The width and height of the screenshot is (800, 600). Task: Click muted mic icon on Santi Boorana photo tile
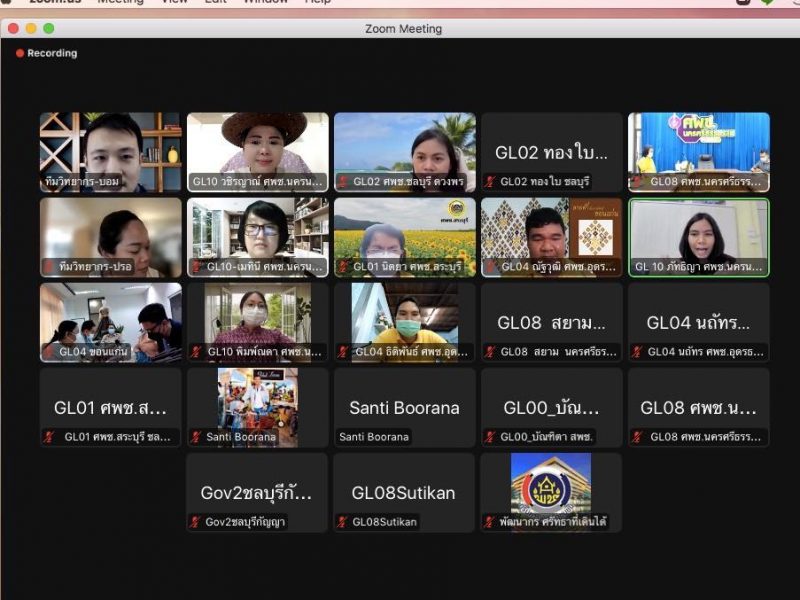click(x=196, y=437)
